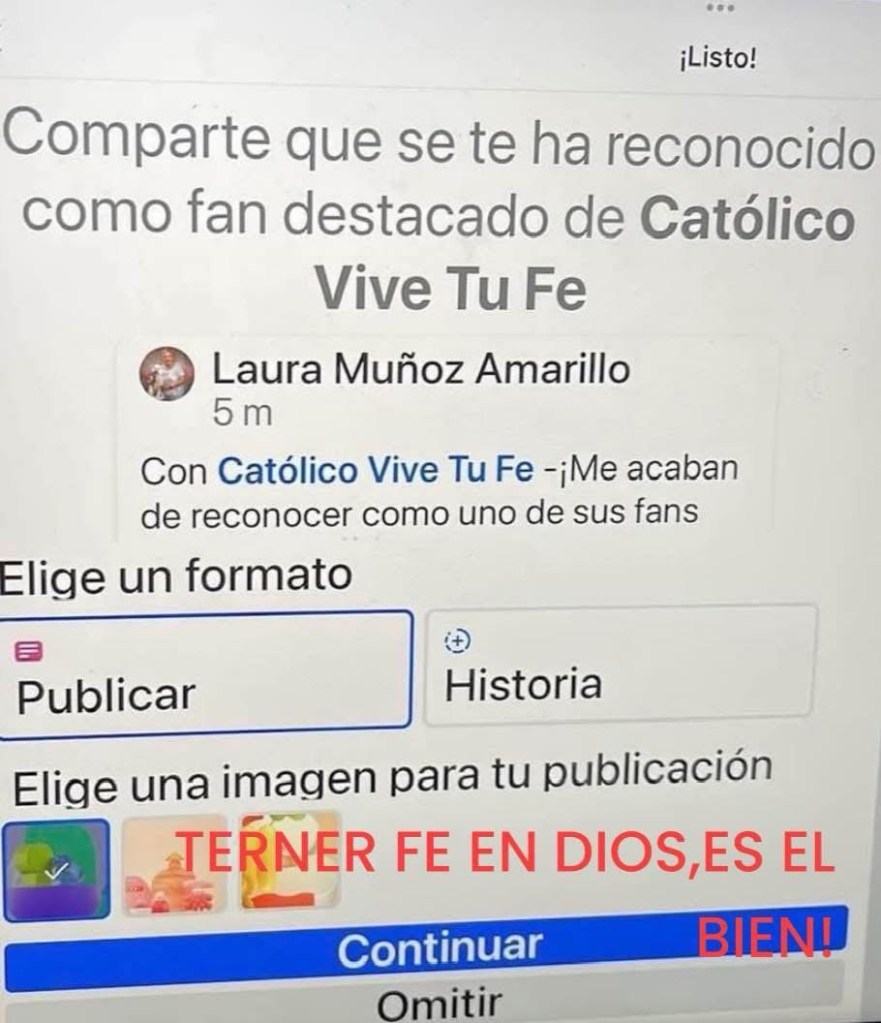Choose the pink image thumbnail

pos(175,863)
